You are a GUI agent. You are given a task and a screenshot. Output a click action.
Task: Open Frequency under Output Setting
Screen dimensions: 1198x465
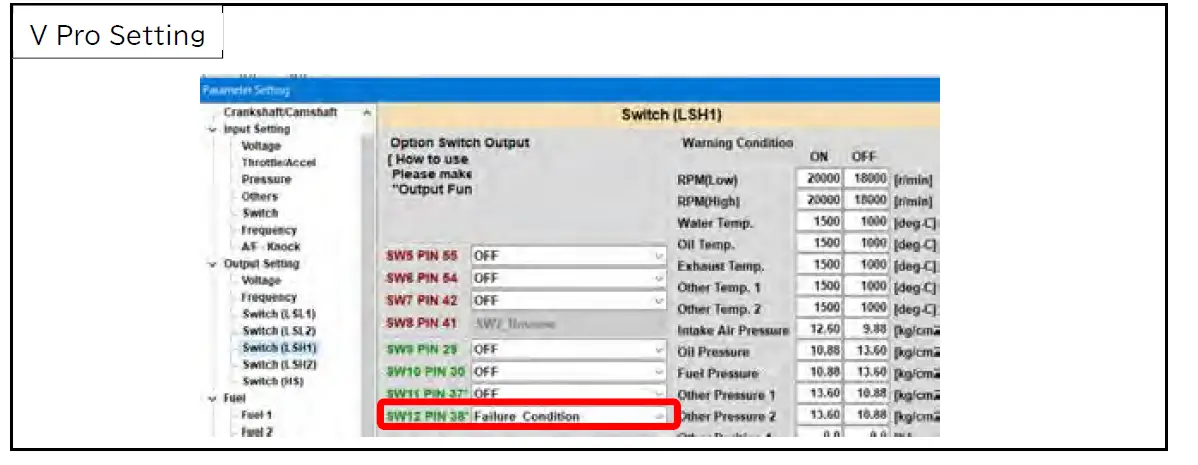[x=269, y=297]
